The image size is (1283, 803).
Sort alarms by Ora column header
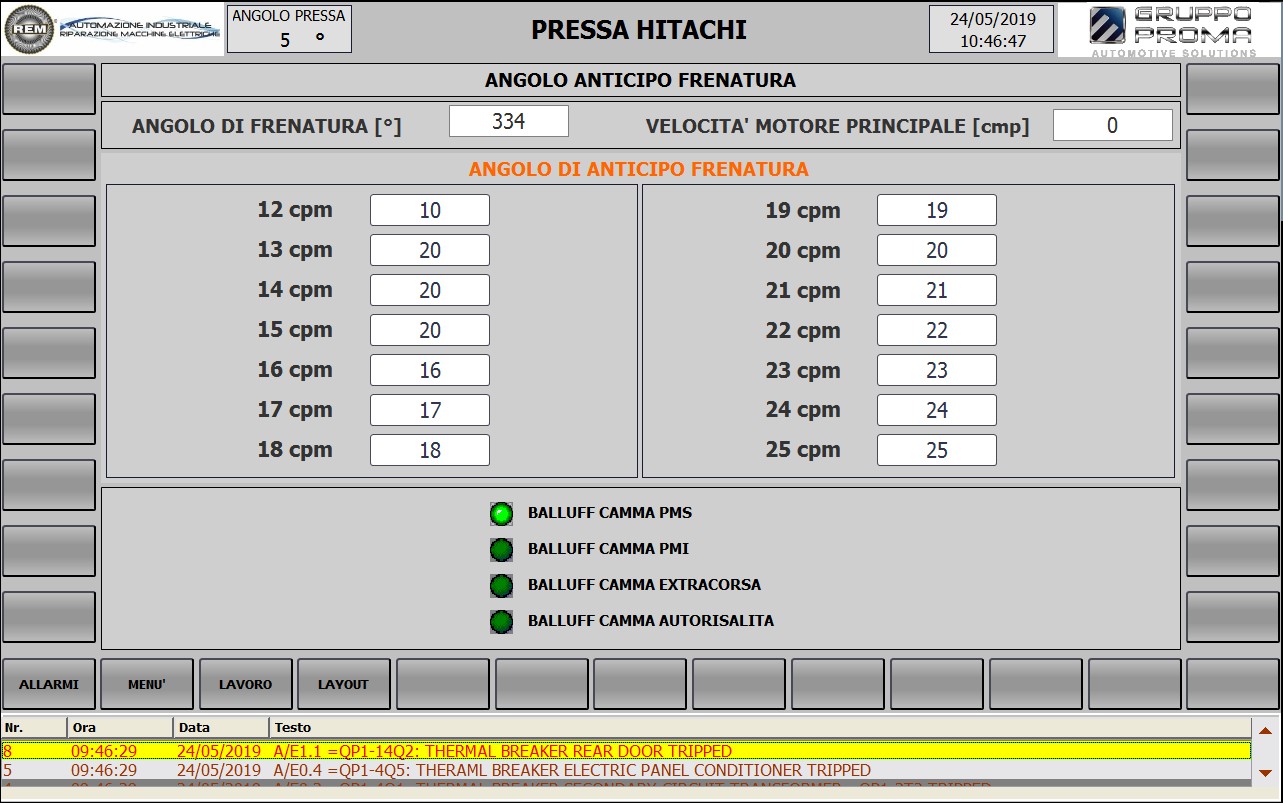120,727
